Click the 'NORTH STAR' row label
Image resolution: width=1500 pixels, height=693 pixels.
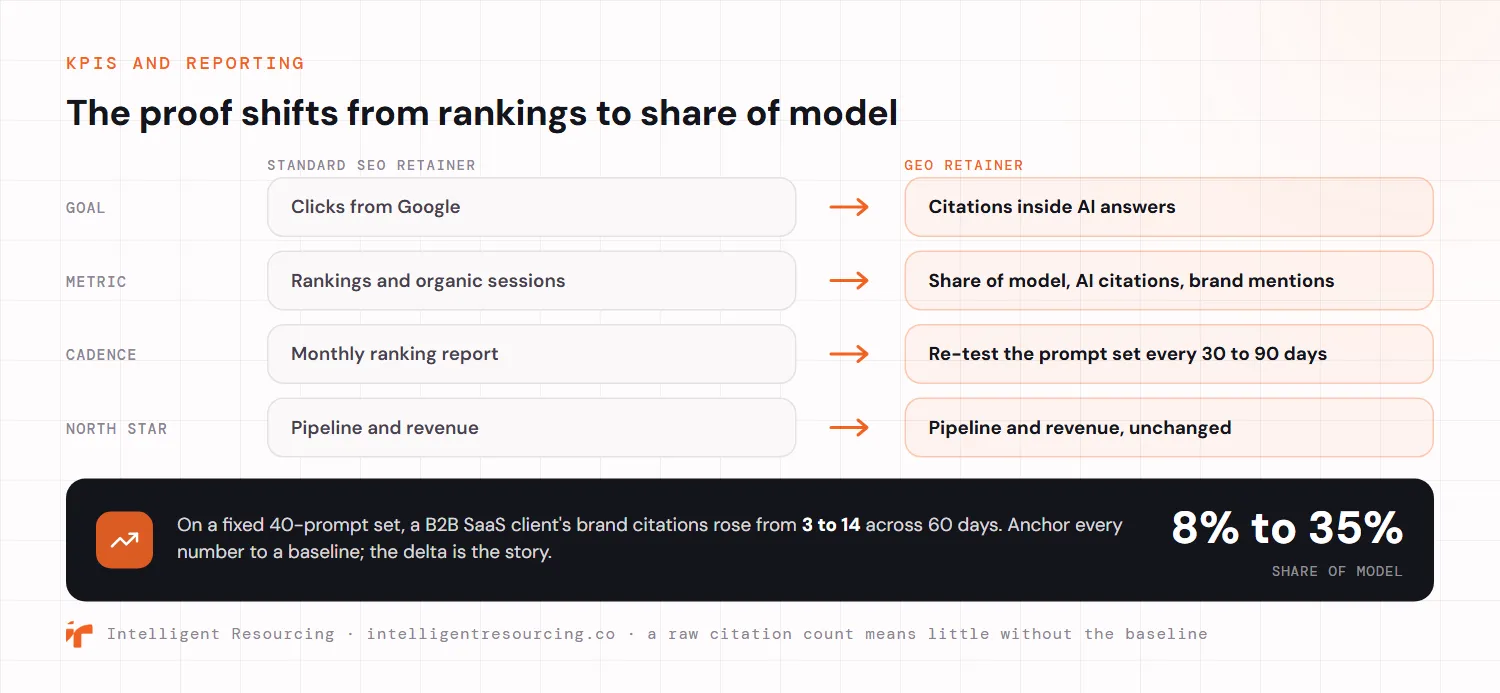(x=116, y=429)
